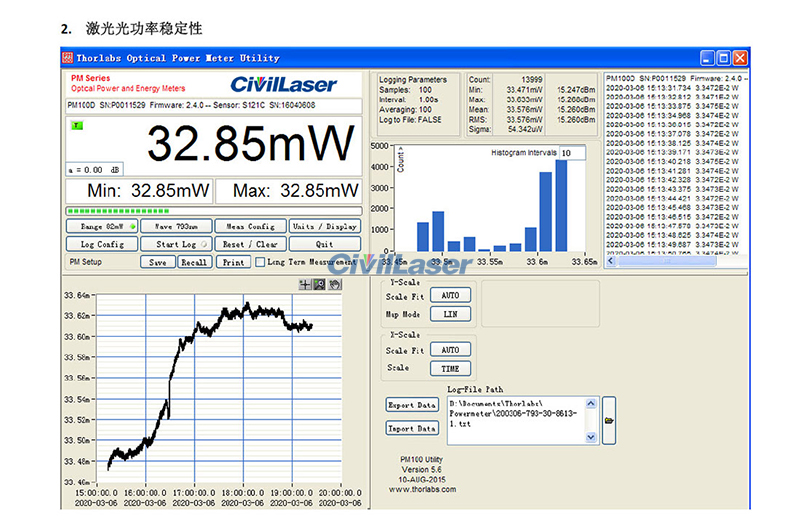Image resolution: width=800 pixels, height=527 pixels.
Task: Select the graph zoom tool
Action: pyautogui.click(x=319, y=285)
